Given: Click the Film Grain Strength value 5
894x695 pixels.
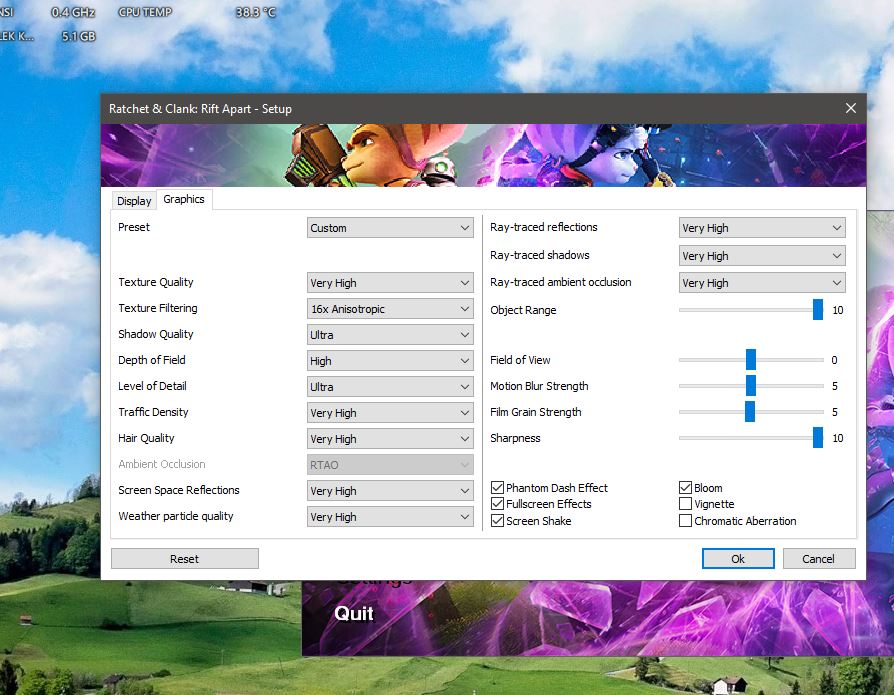Looking at the screenshot, I should pos(835,412).
